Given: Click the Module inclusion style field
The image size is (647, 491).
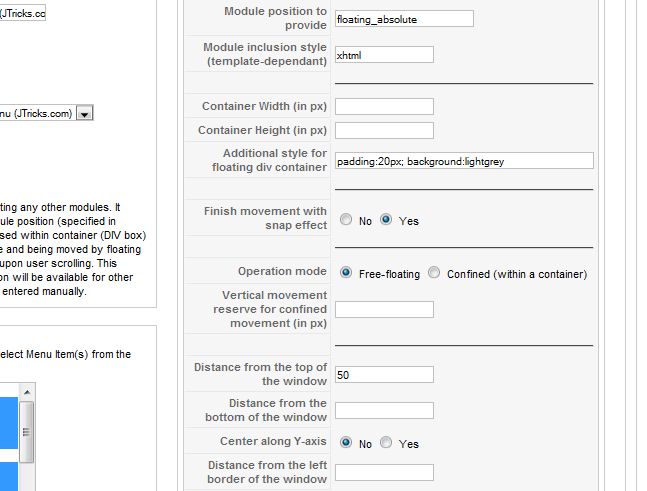Looking at the screenshot, I should pos(384,55).
